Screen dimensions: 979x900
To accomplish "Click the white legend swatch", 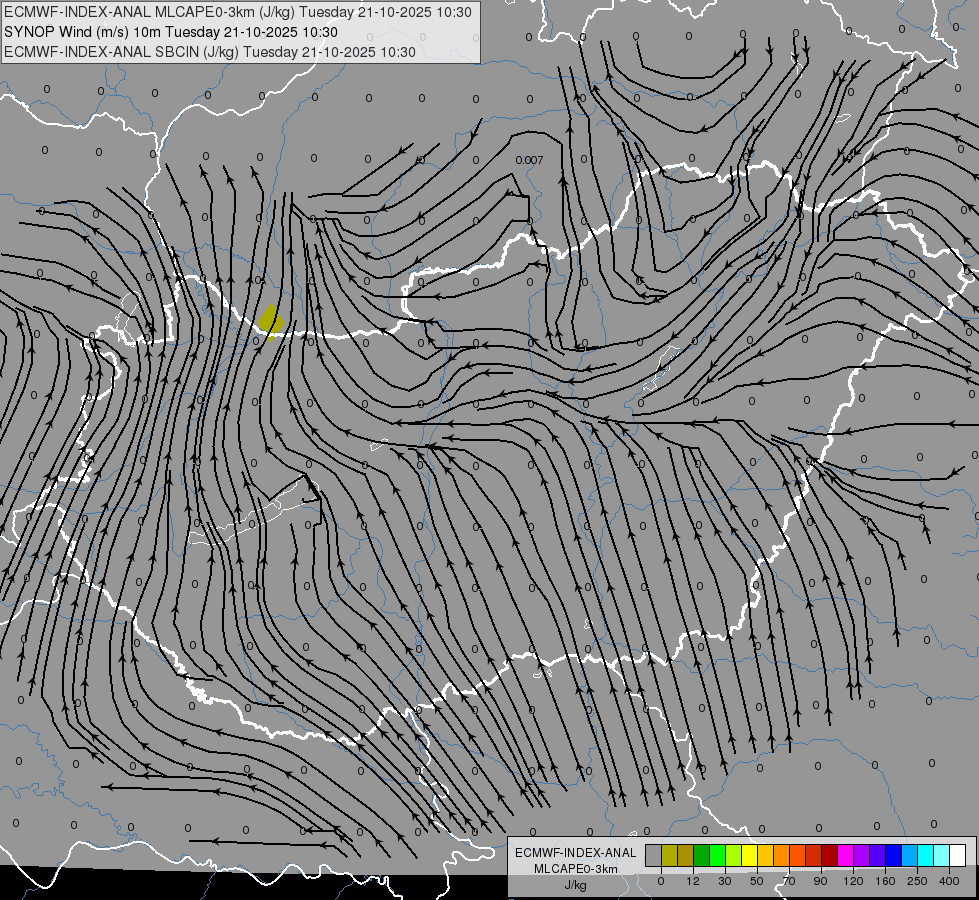I will [958, 855].
